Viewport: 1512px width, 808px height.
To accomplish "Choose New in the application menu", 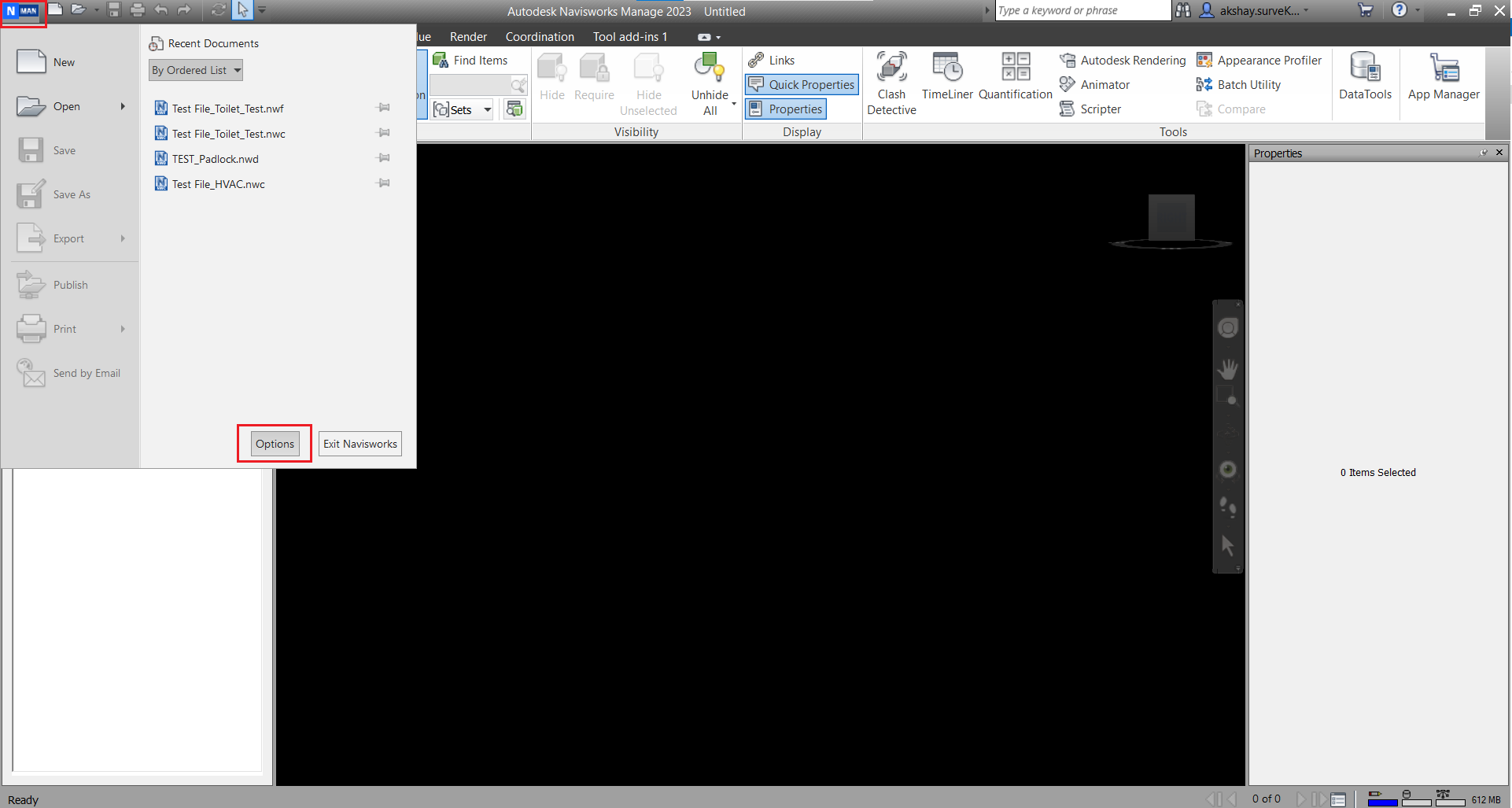I will [70, 62].
